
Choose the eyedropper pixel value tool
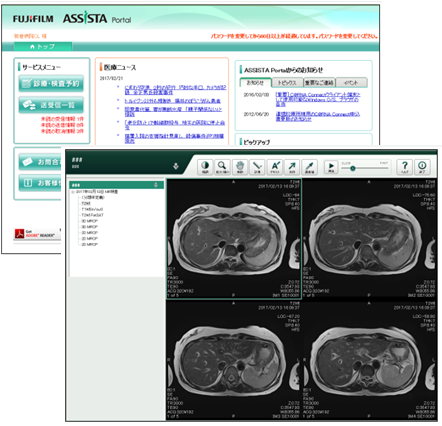tap(309, 167)
